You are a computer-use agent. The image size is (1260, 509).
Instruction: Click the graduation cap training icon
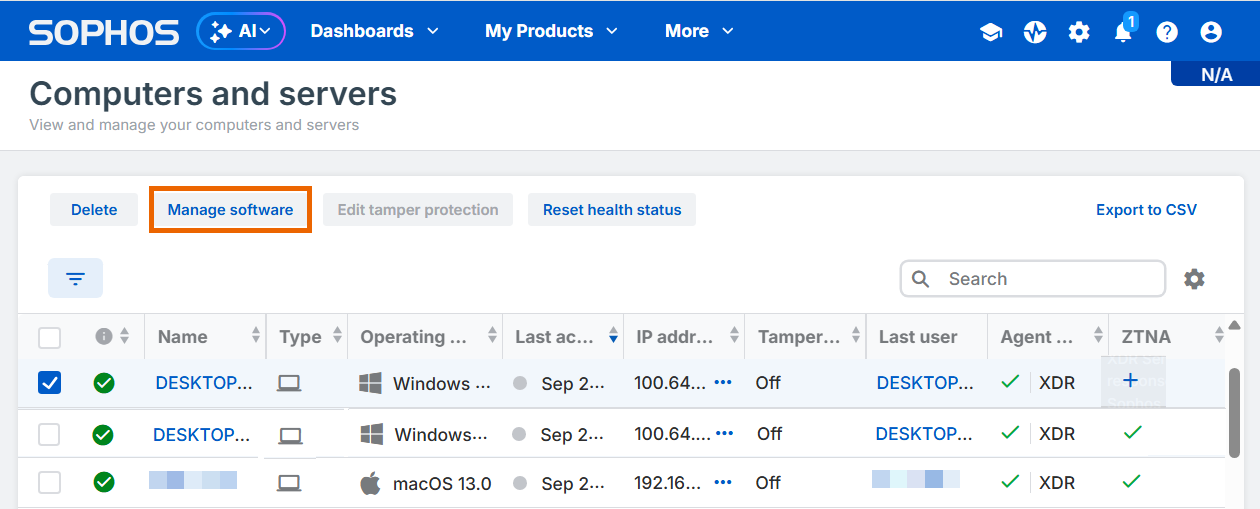(x=991, y=32)
